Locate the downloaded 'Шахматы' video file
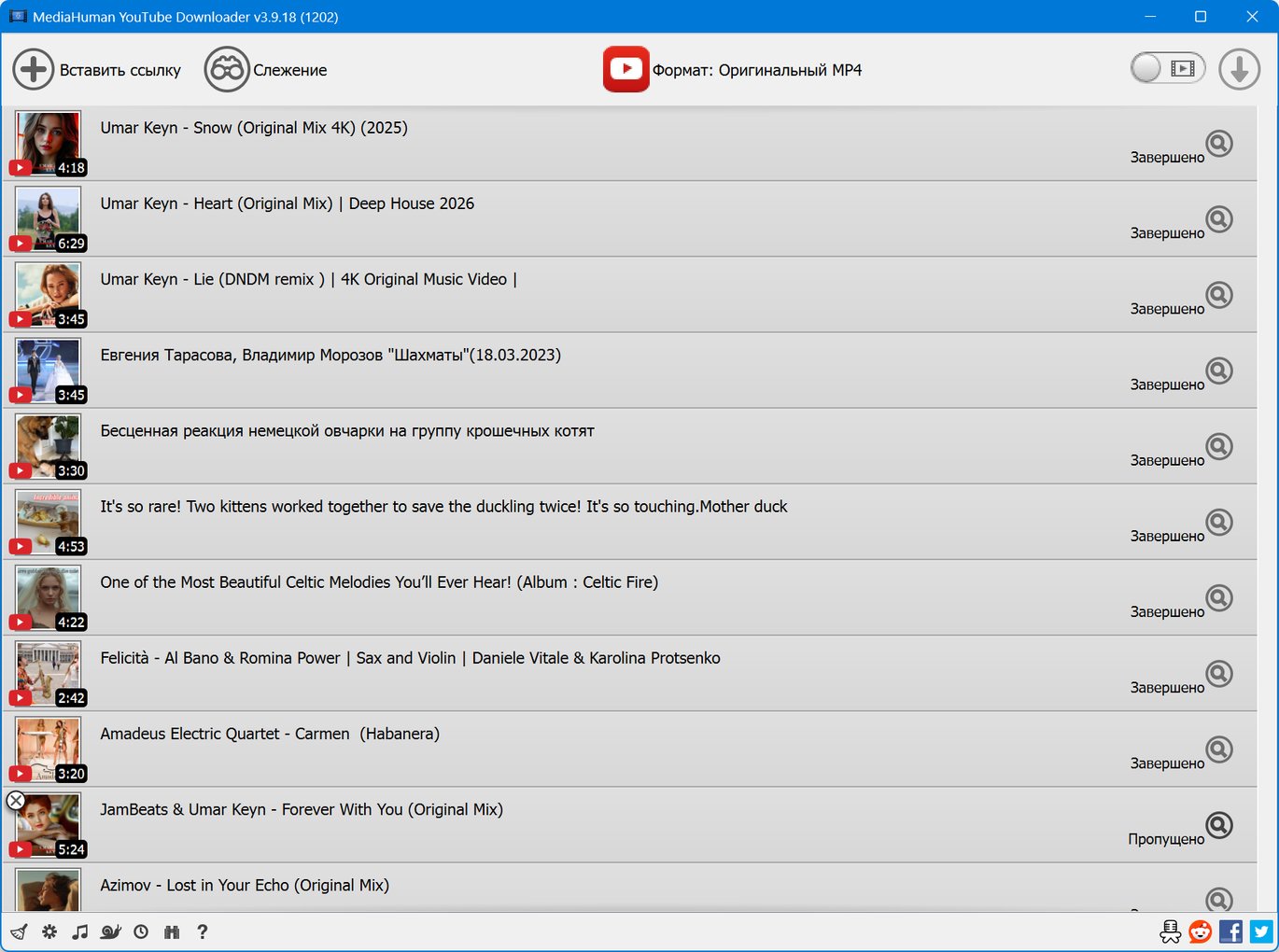 tap(1219, 371)
